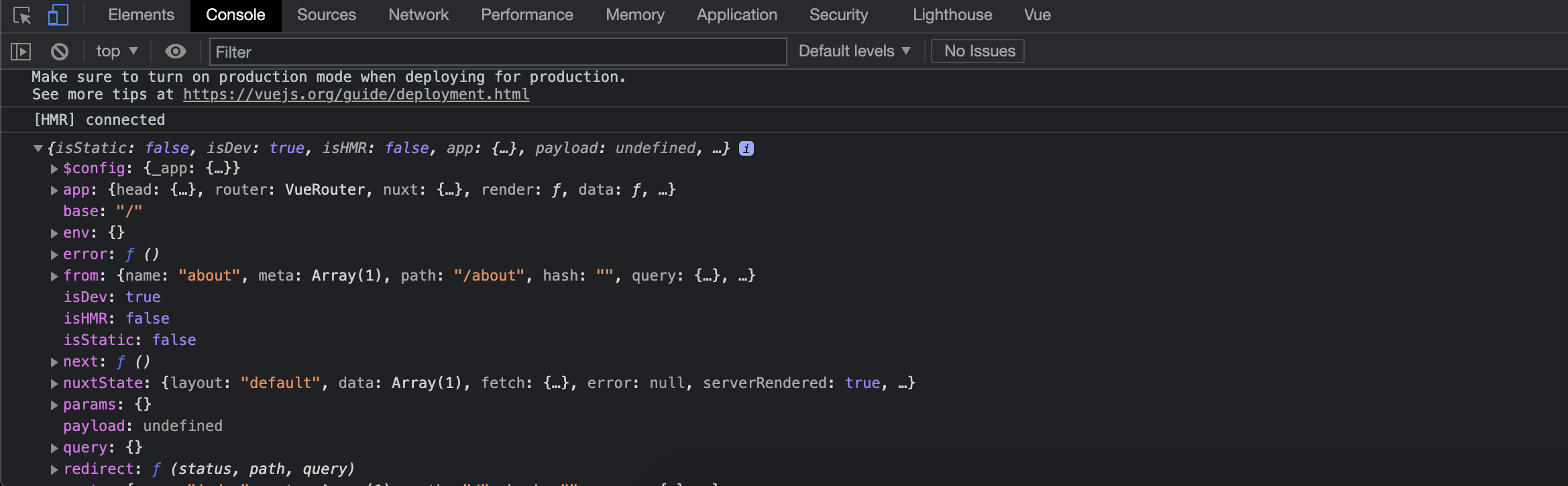
Task: Open the Performance tab
Action: [x=527, y=15]
